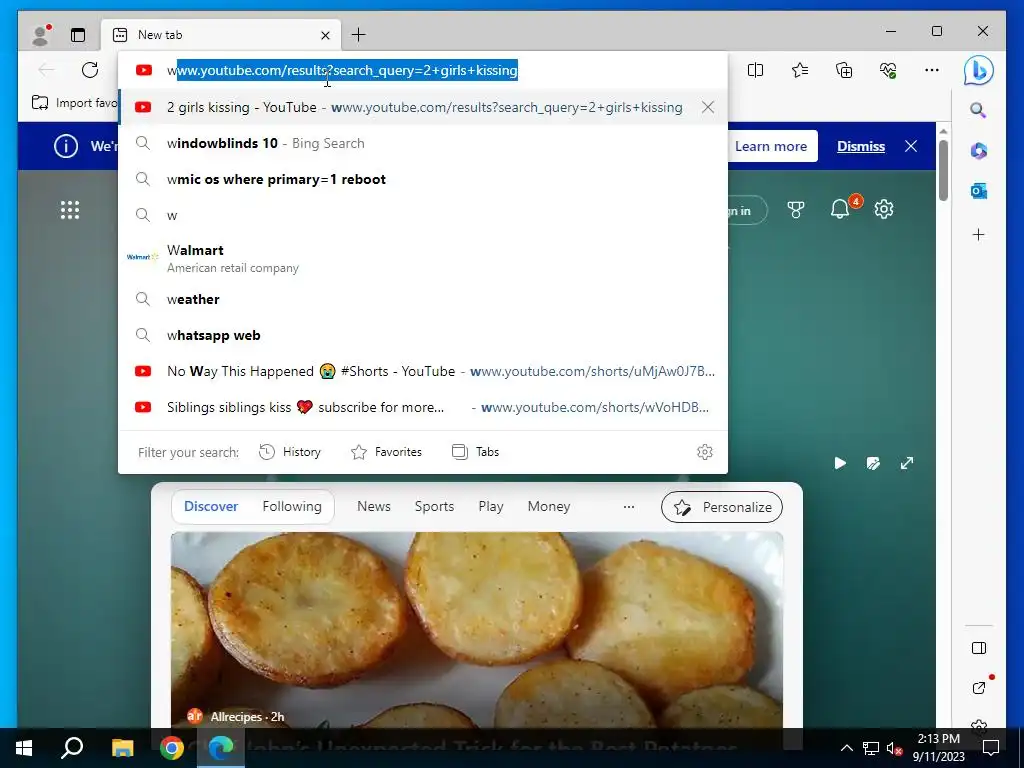Add a sidebar app with plus icon
1024x768 pixels.
[978, 234]
